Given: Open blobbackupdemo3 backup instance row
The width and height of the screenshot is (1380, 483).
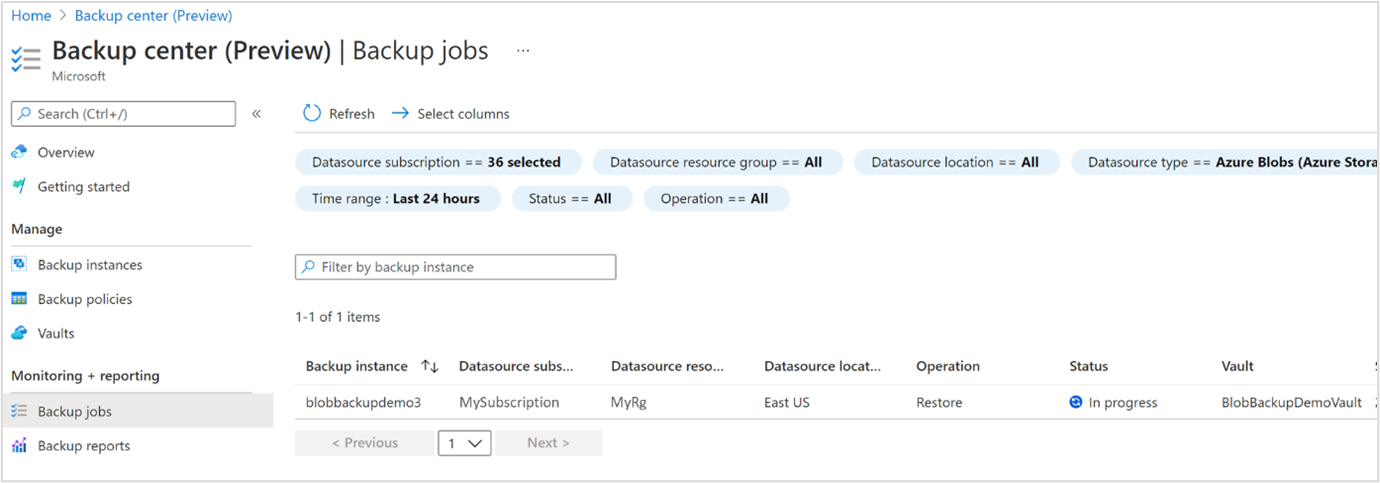Looking at the screenshot, I should click(363, 403).
